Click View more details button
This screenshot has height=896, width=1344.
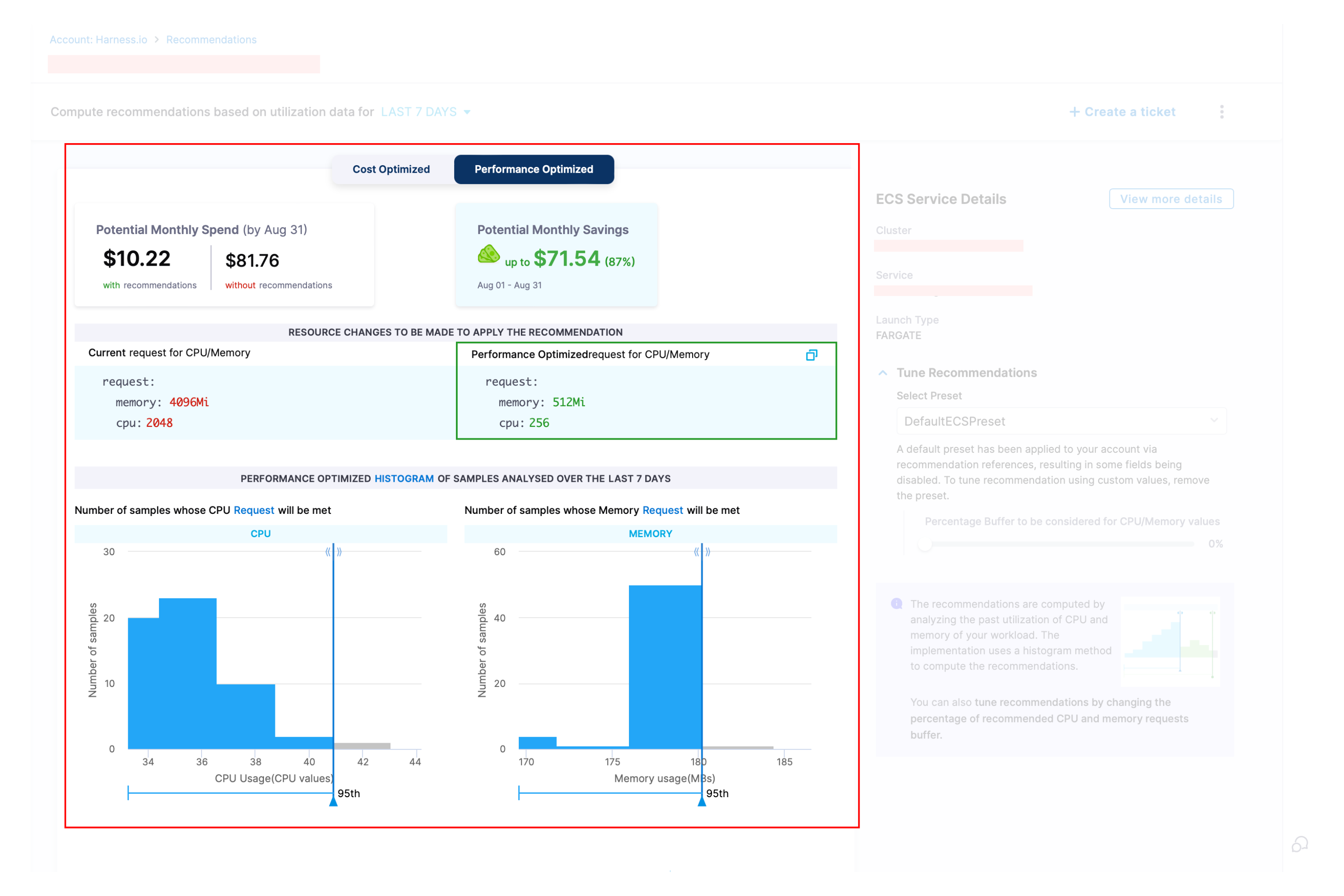tap(1171, 199)
